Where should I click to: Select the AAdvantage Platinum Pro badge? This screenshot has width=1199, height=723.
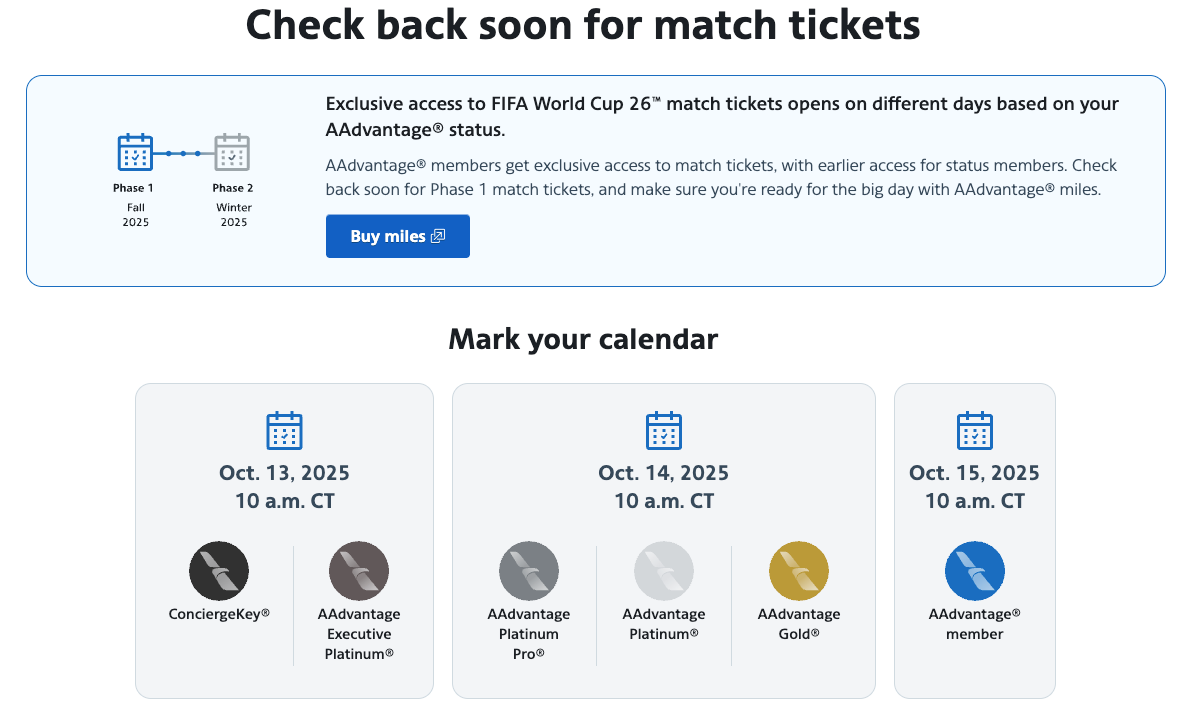tap(528, 571)
